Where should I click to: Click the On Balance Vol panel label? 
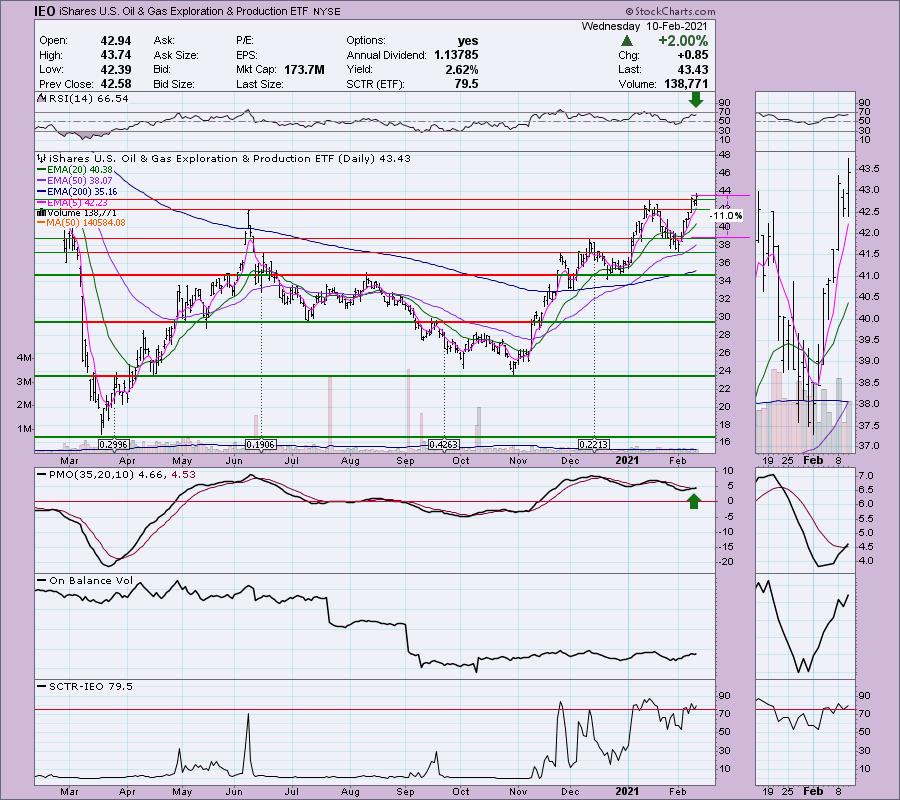tap(91, 581)
